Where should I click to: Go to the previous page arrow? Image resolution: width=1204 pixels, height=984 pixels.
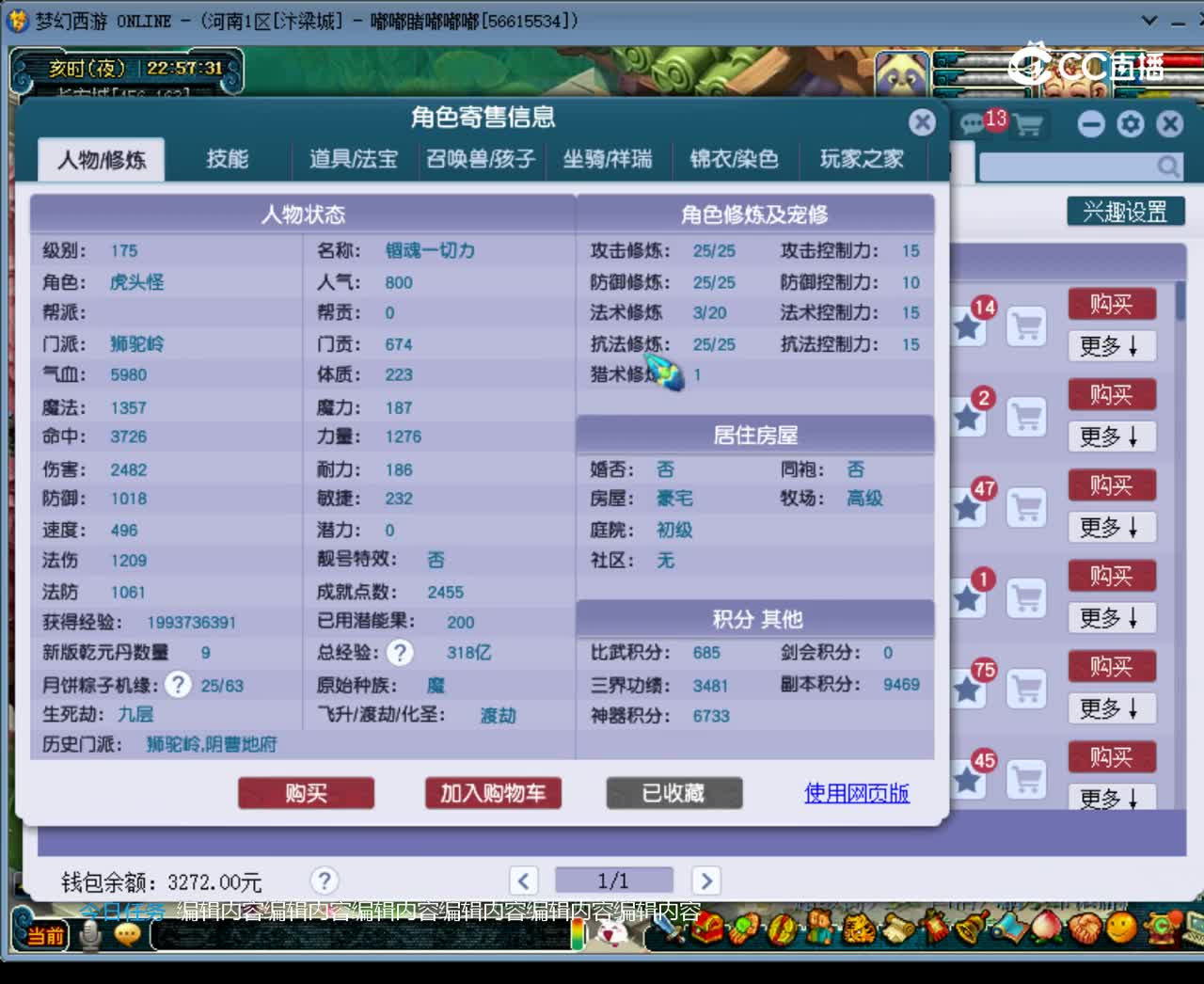(524, 881)
